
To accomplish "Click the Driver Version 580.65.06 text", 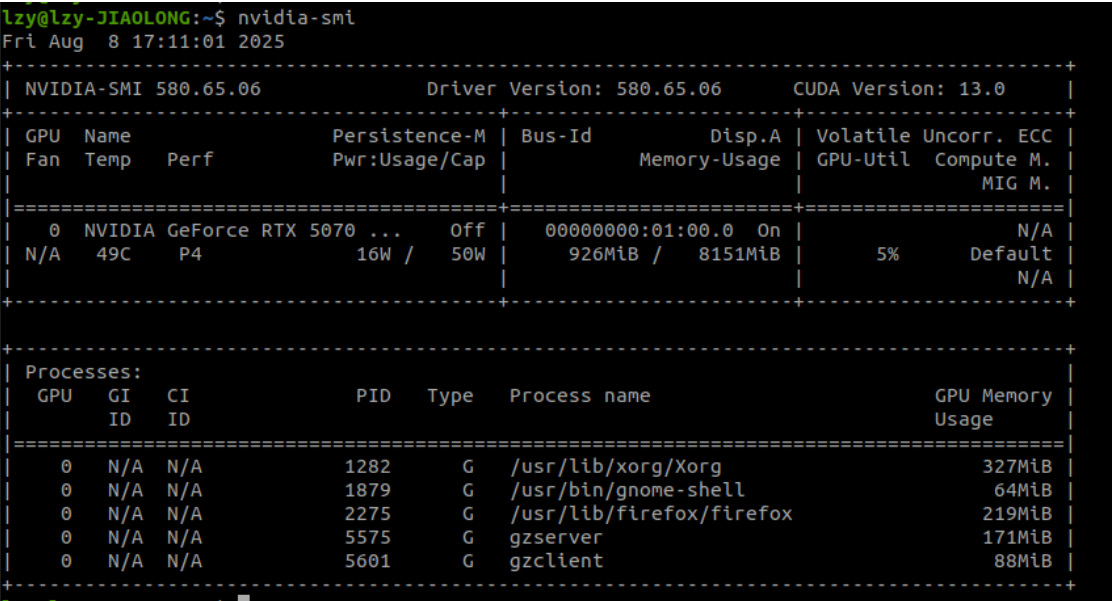I will point(573,88).
